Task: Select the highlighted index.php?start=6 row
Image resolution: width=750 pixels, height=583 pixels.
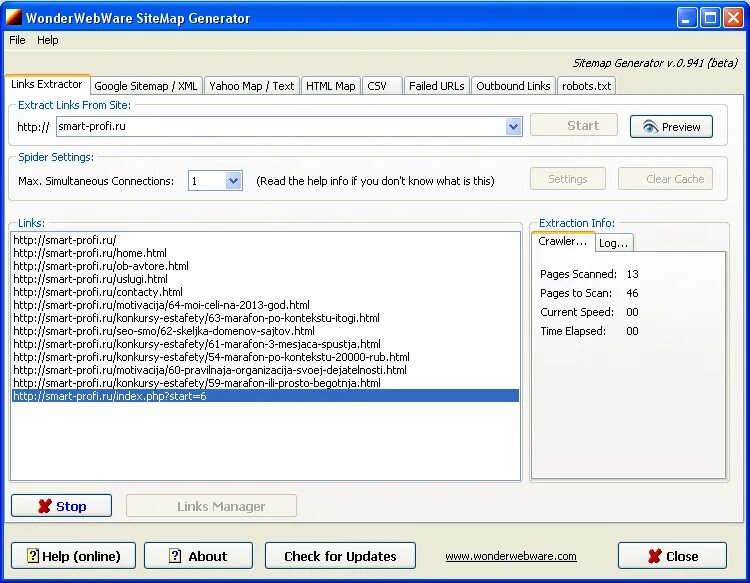Action: click(265, 396)
